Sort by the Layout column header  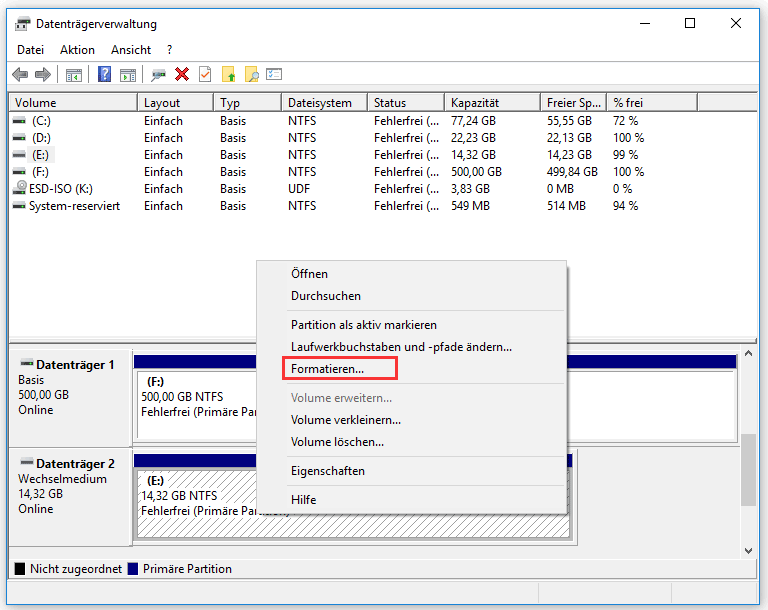pyautogui.click(x=176, y=103)
